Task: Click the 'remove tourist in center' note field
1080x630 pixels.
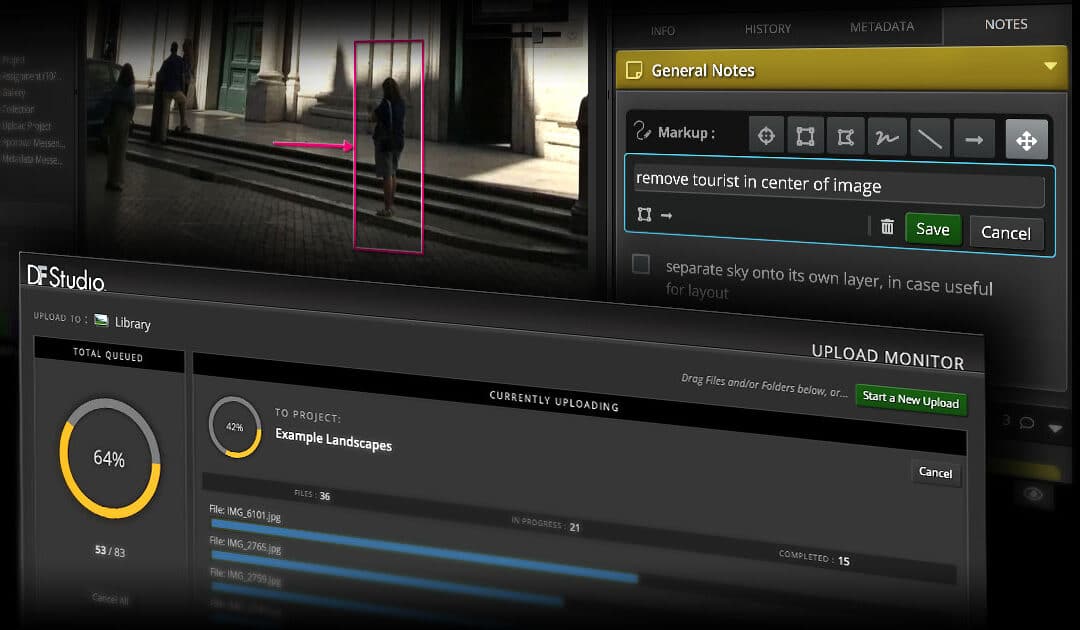Action: click(x=838, y=184)
